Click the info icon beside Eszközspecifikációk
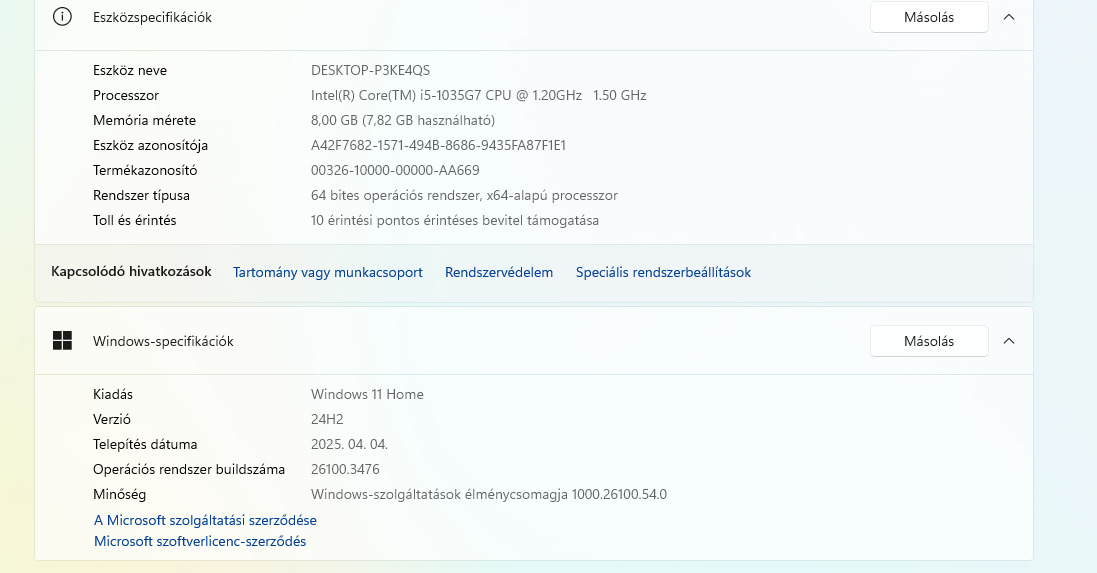Screen dimensions: 1097x573 (63, 17)
